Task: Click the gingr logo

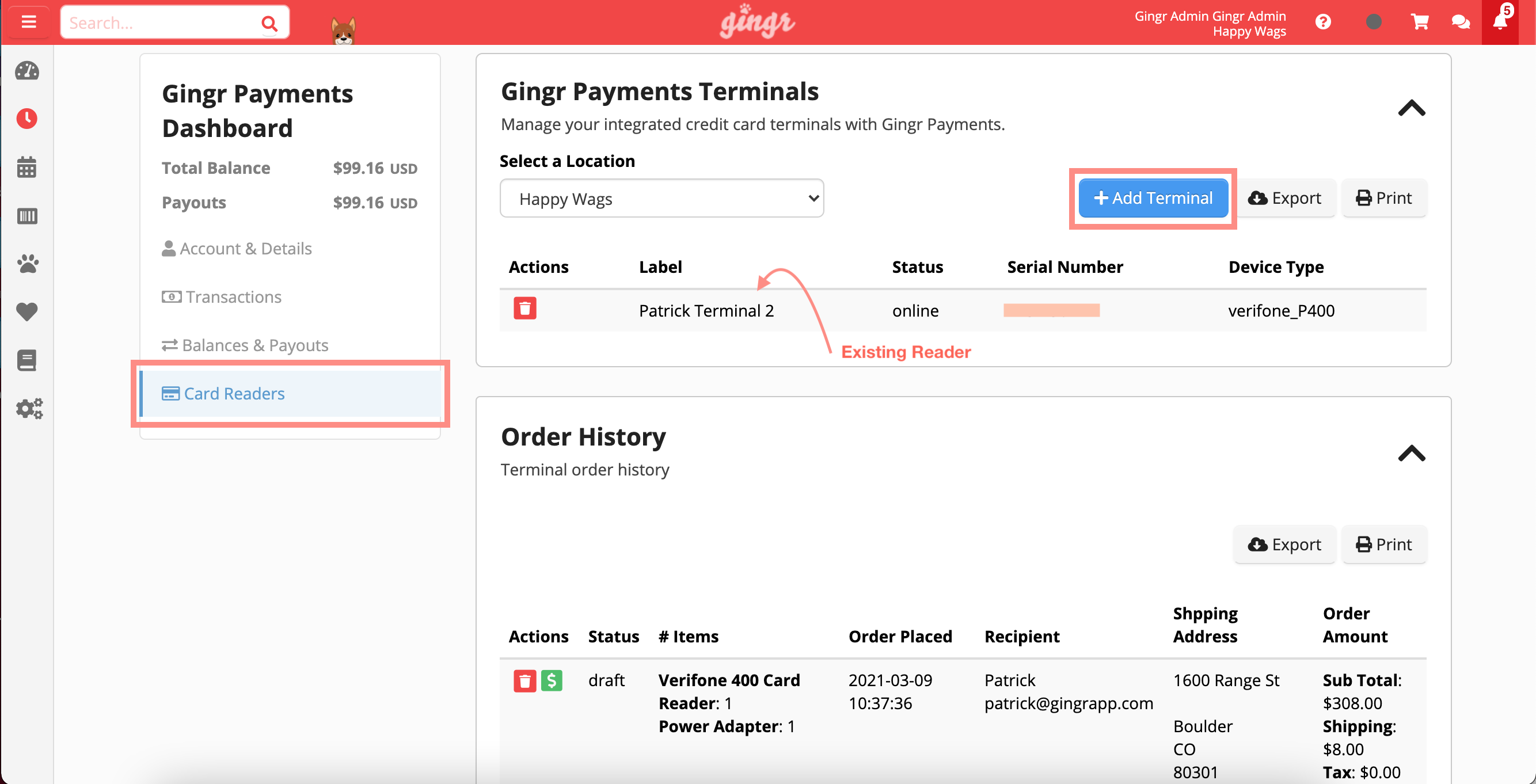Action: (757, 22)
